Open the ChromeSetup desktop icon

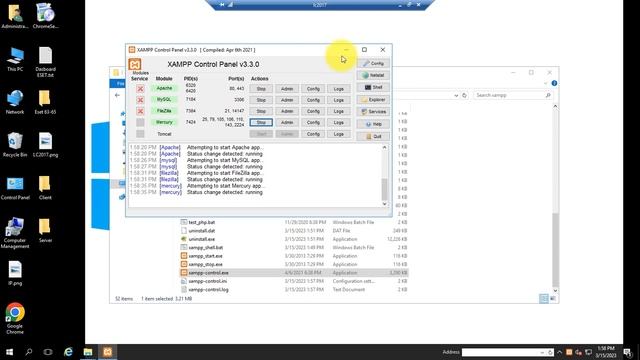(45, 16)
